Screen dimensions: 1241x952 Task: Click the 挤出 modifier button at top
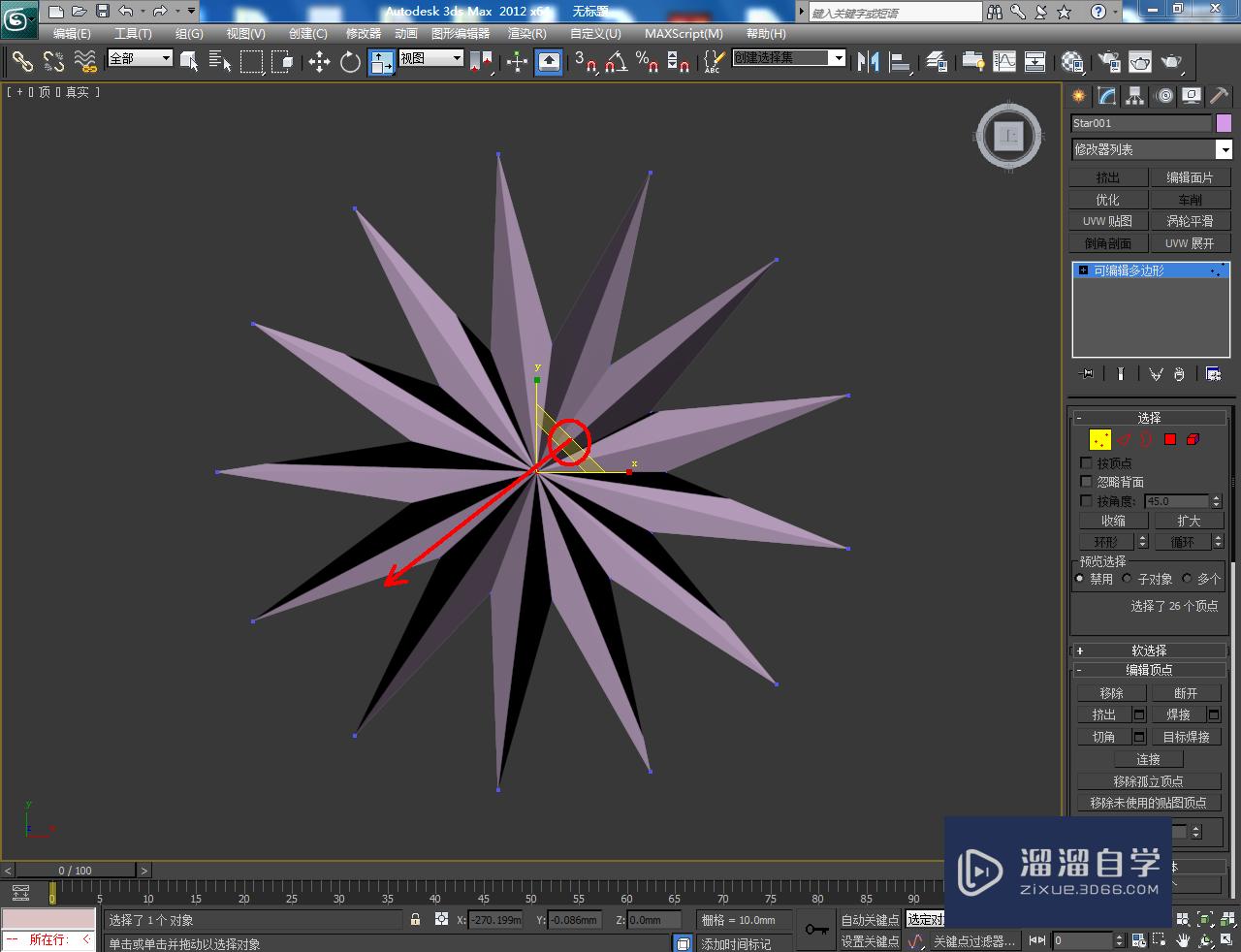(x=1108, y=177)
